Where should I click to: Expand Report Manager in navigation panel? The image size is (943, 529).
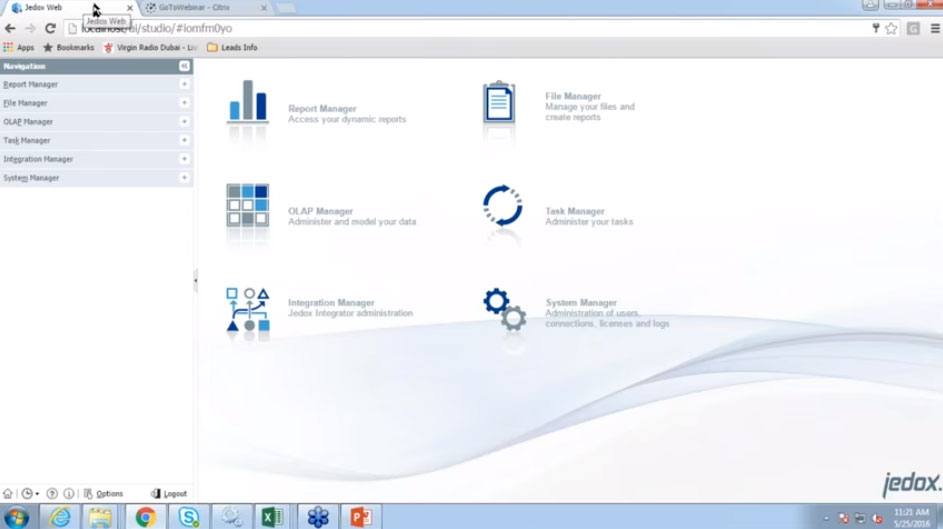[184, 85]
